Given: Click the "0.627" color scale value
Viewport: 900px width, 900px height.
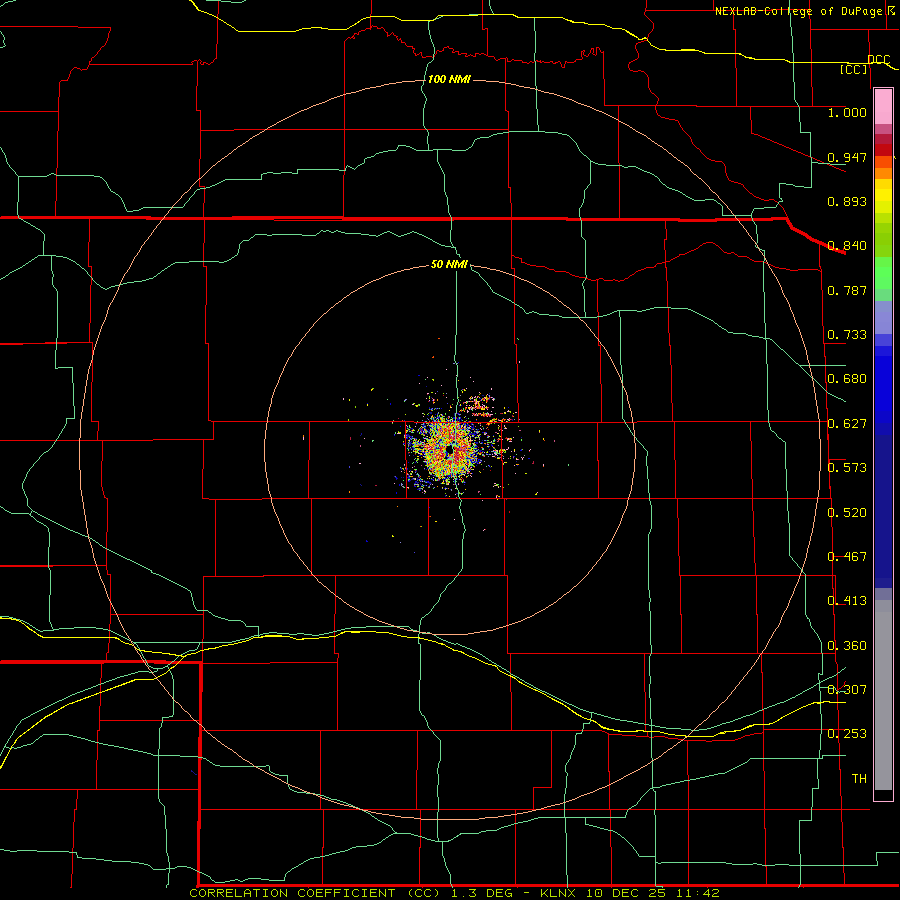Looking at the screenshot, I should pos(847,424).
